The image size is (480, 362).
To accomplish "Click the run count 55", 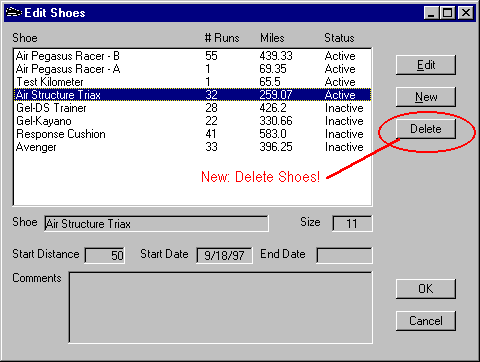I will (x=211, y=56).
